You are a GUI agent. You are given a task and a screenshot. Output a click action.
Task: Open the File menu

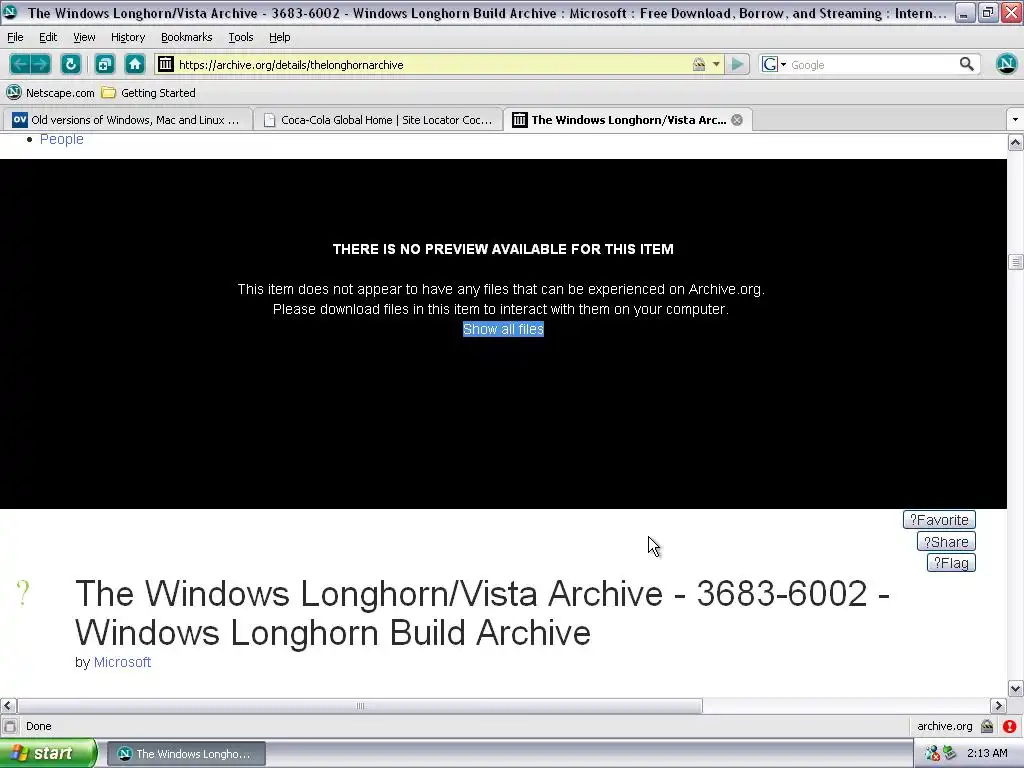point(15,37)
